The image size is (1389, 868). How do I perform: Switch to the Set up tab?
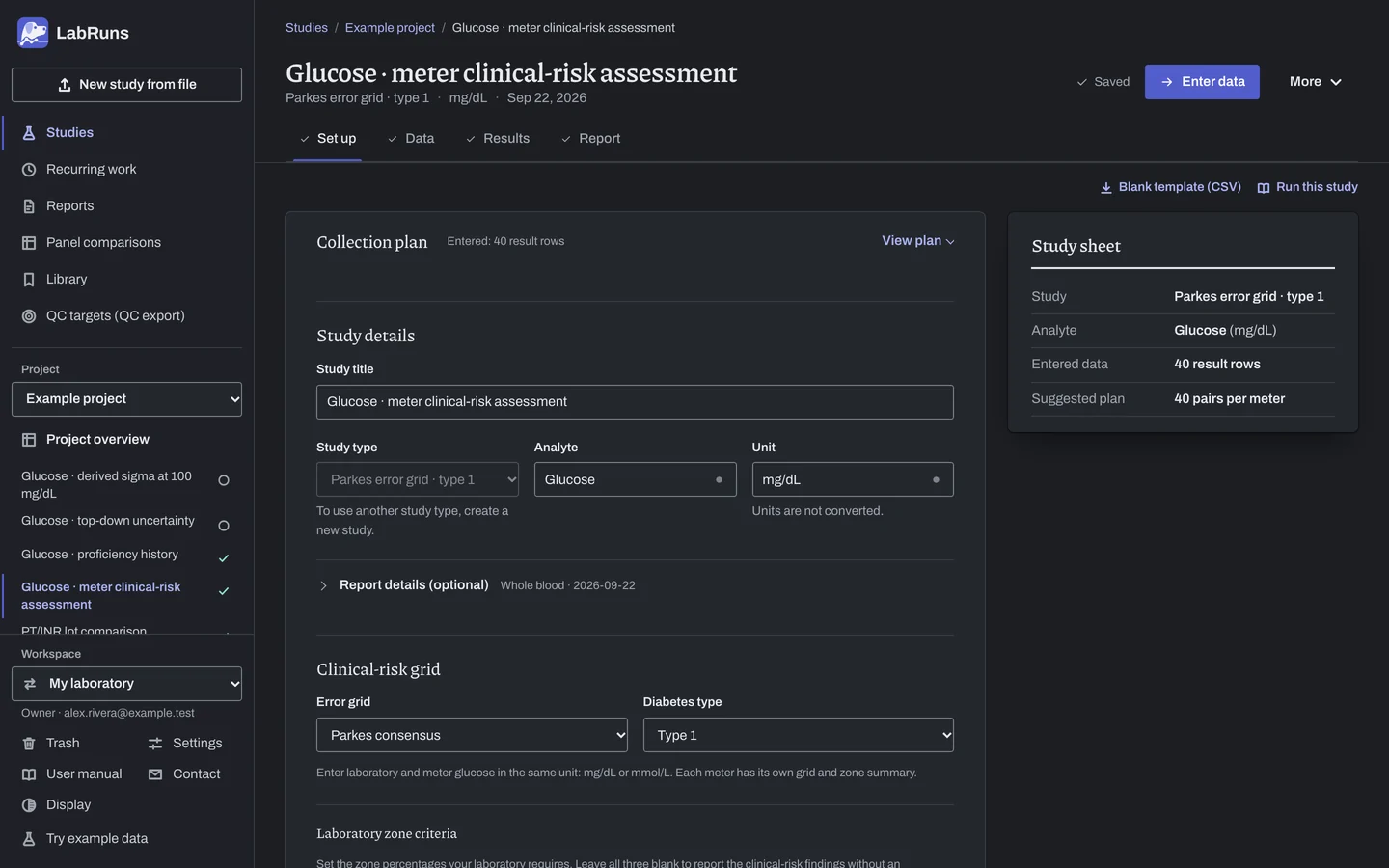(327, 139)
